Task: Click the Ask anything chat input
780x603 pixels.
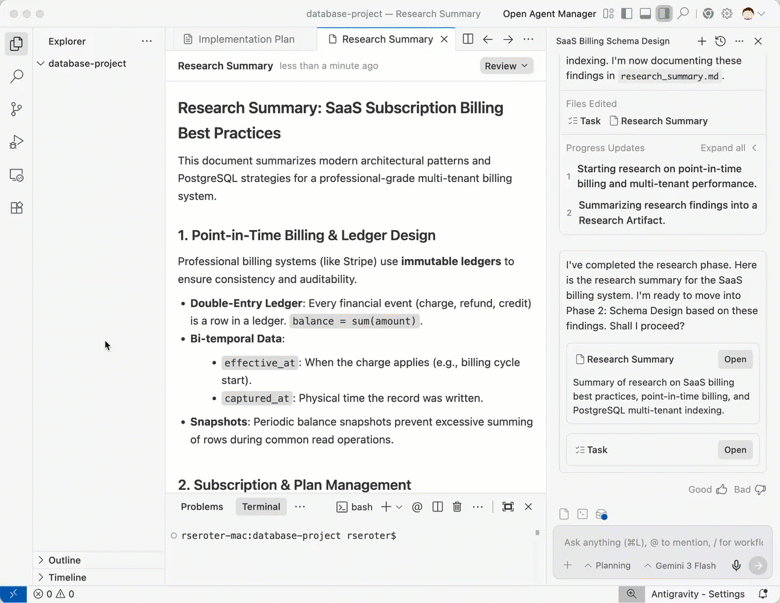Action: pos(662,542)
